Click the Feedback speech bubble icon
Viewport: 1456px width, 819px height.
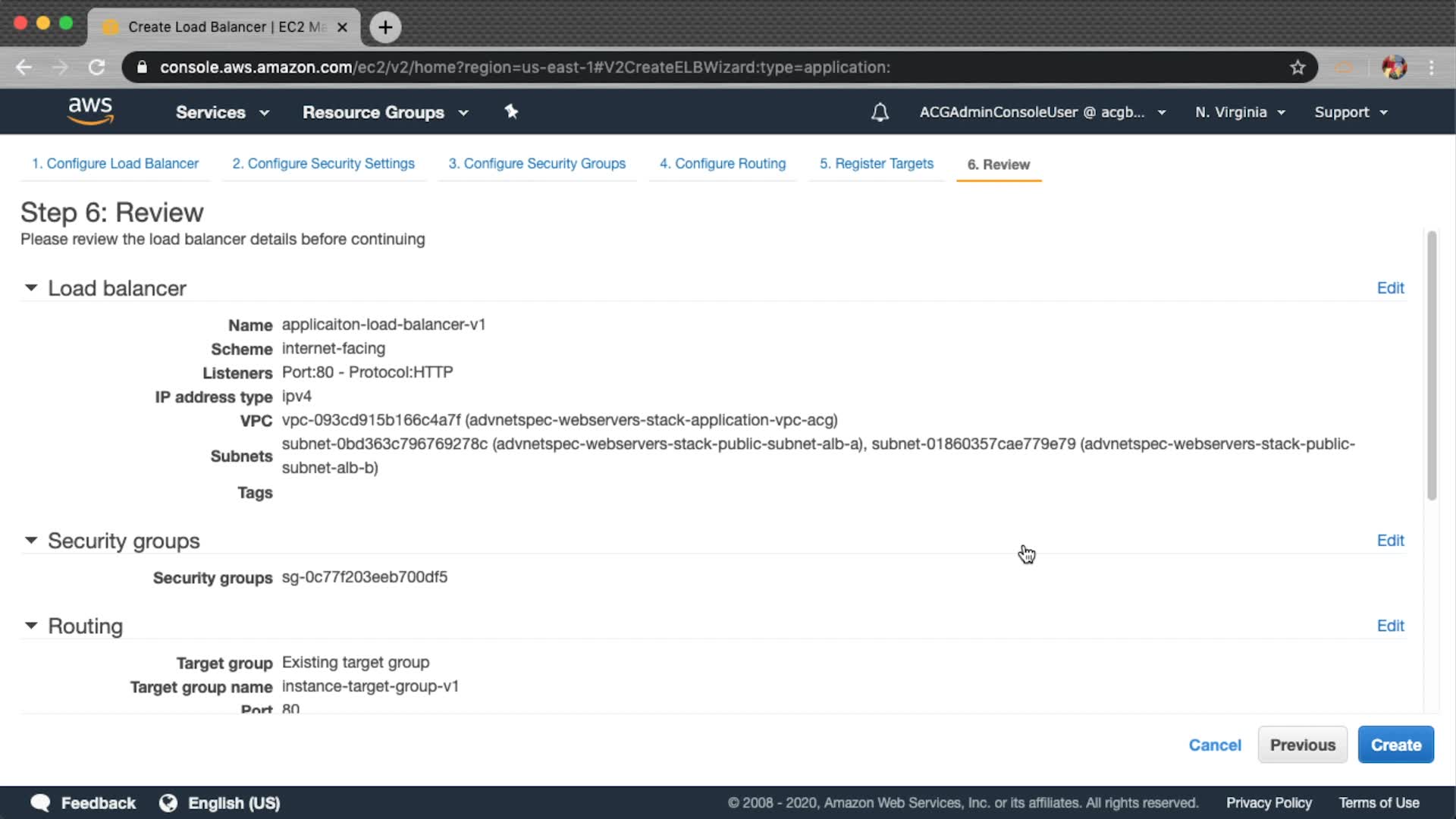[40, 803]
